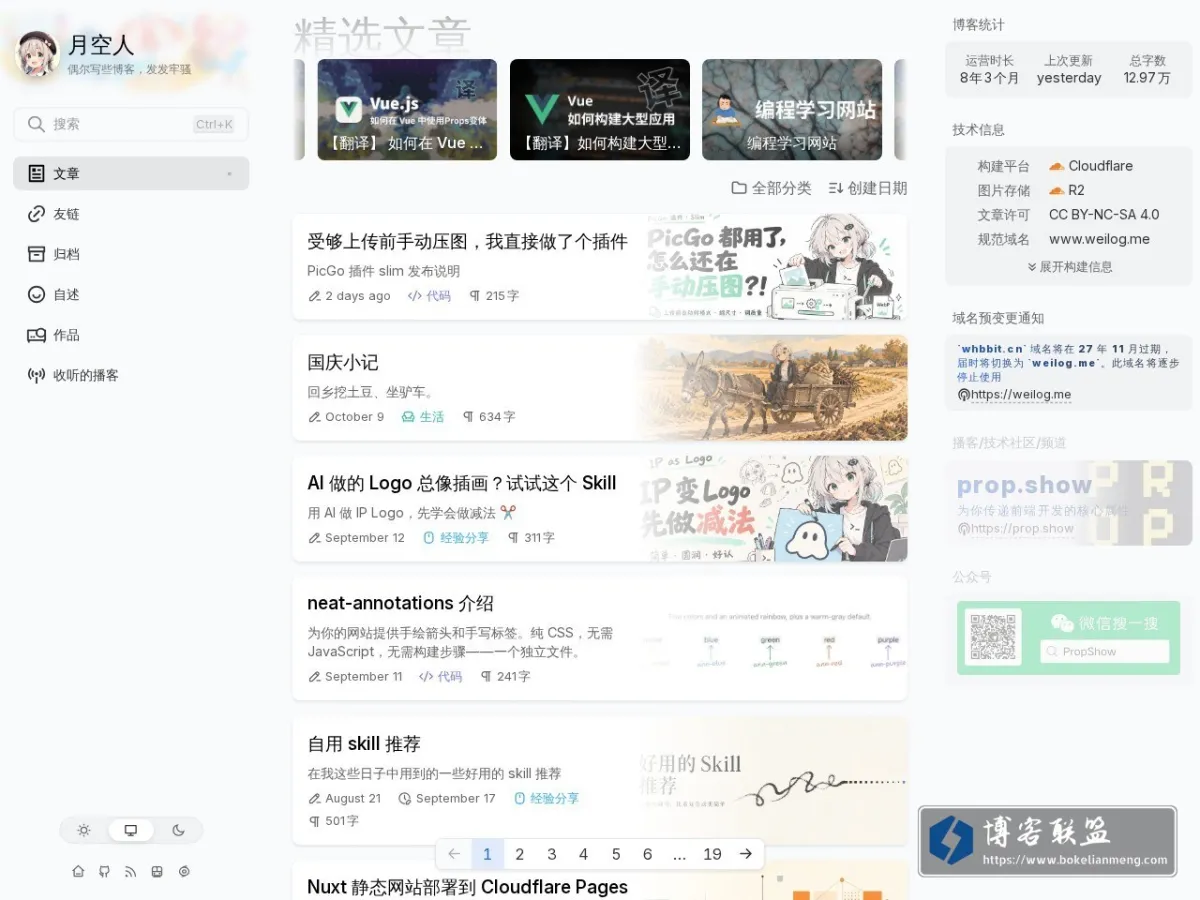Viewport: 1200px width, 900px height.
Task: Open the home icon in sidebar footer
Action: (x=78, y=872)
